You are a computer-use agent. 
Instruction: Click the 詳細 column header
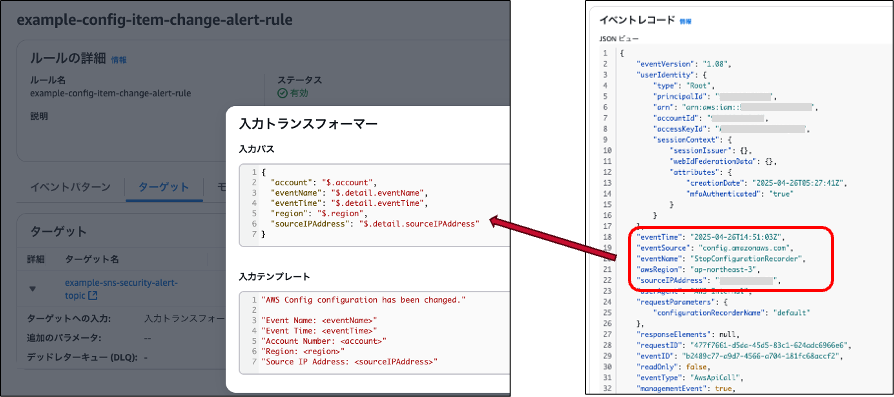pos(36,260)
